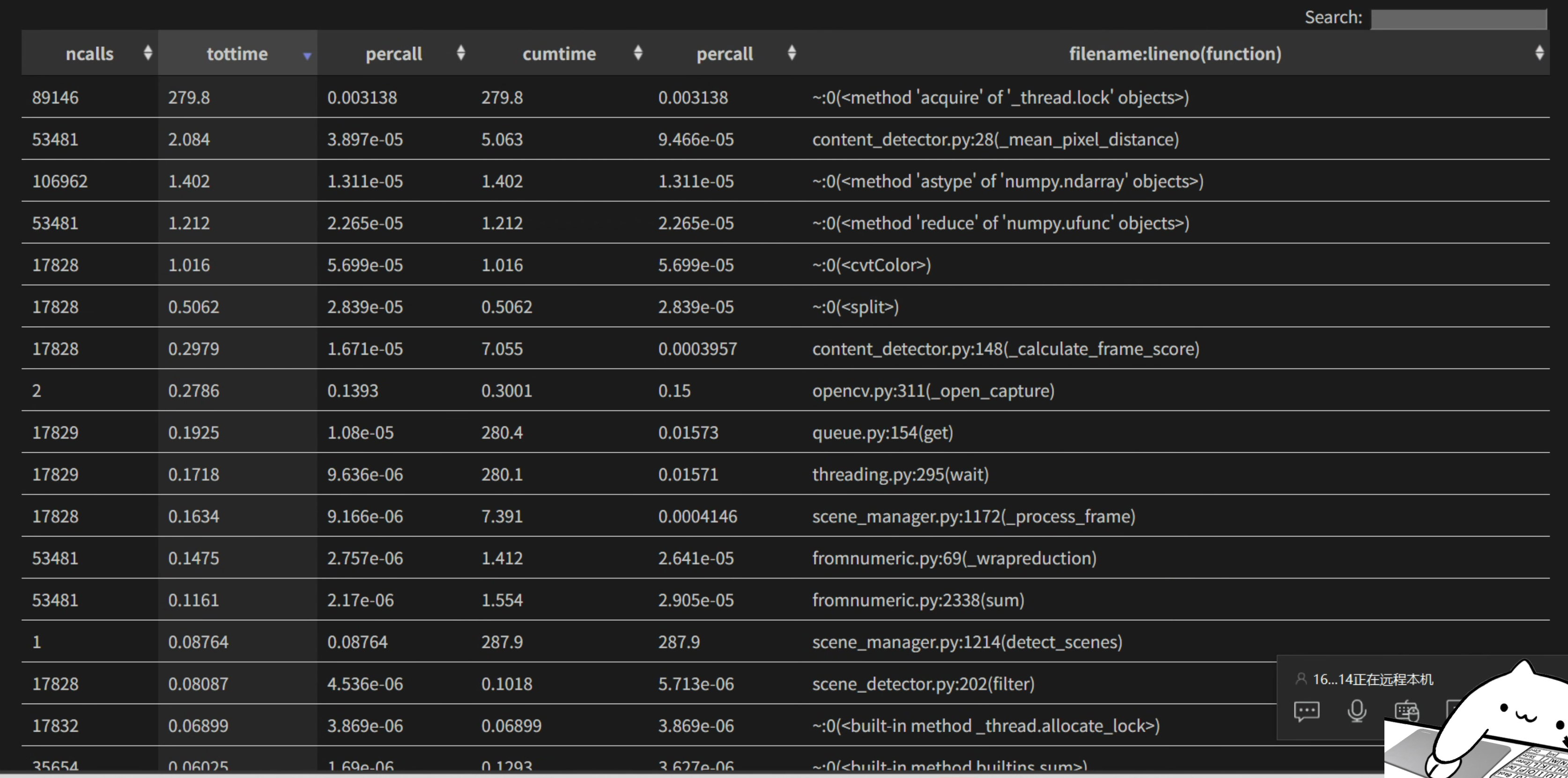This screenshot has width=1568, height=778.
Task: Click the remote user avatar icon
Action: point(1301,679)
